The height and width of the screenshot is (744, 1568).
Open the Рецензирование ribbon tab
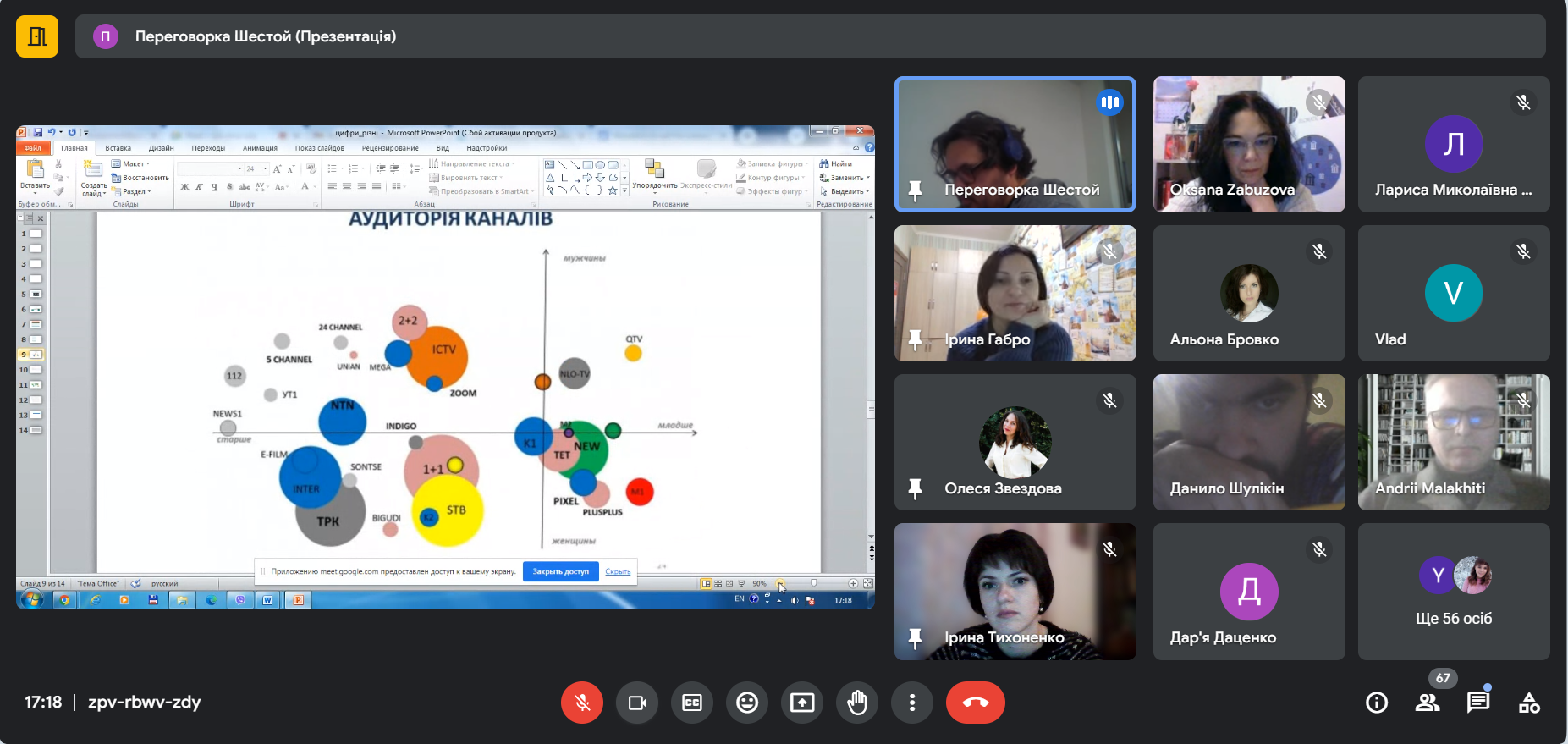390,148
